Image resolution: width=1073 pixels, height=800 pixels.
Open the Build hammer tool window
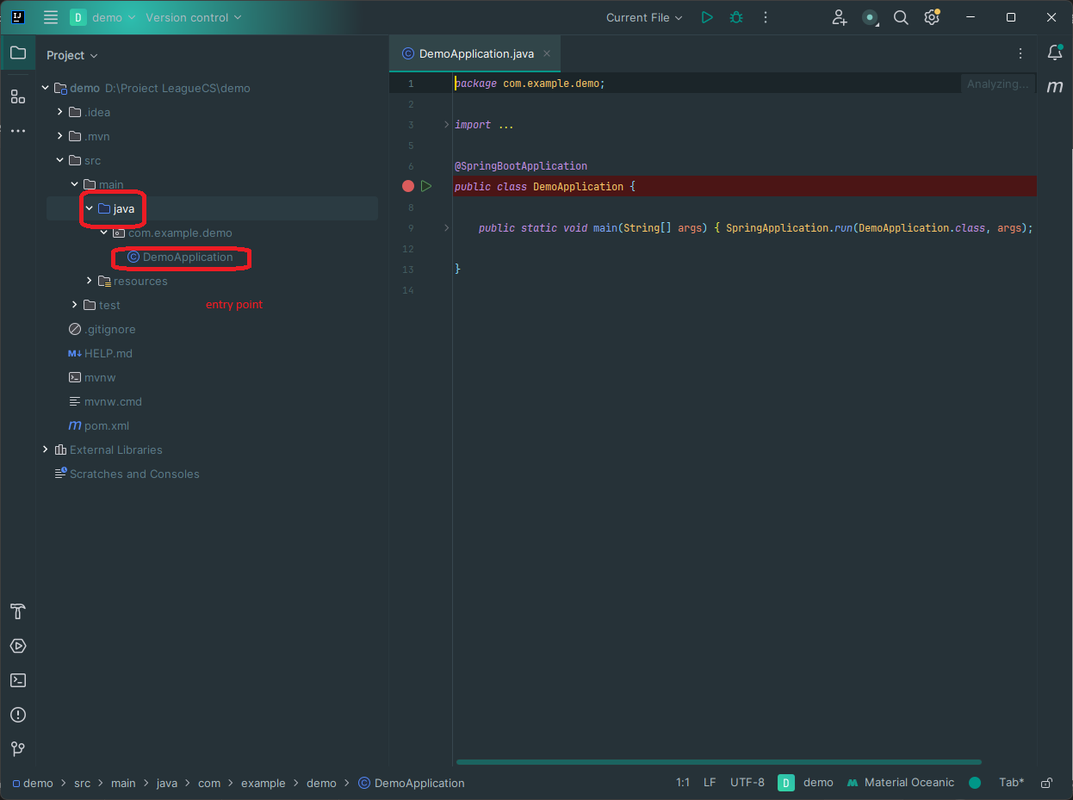coord(18,611)
